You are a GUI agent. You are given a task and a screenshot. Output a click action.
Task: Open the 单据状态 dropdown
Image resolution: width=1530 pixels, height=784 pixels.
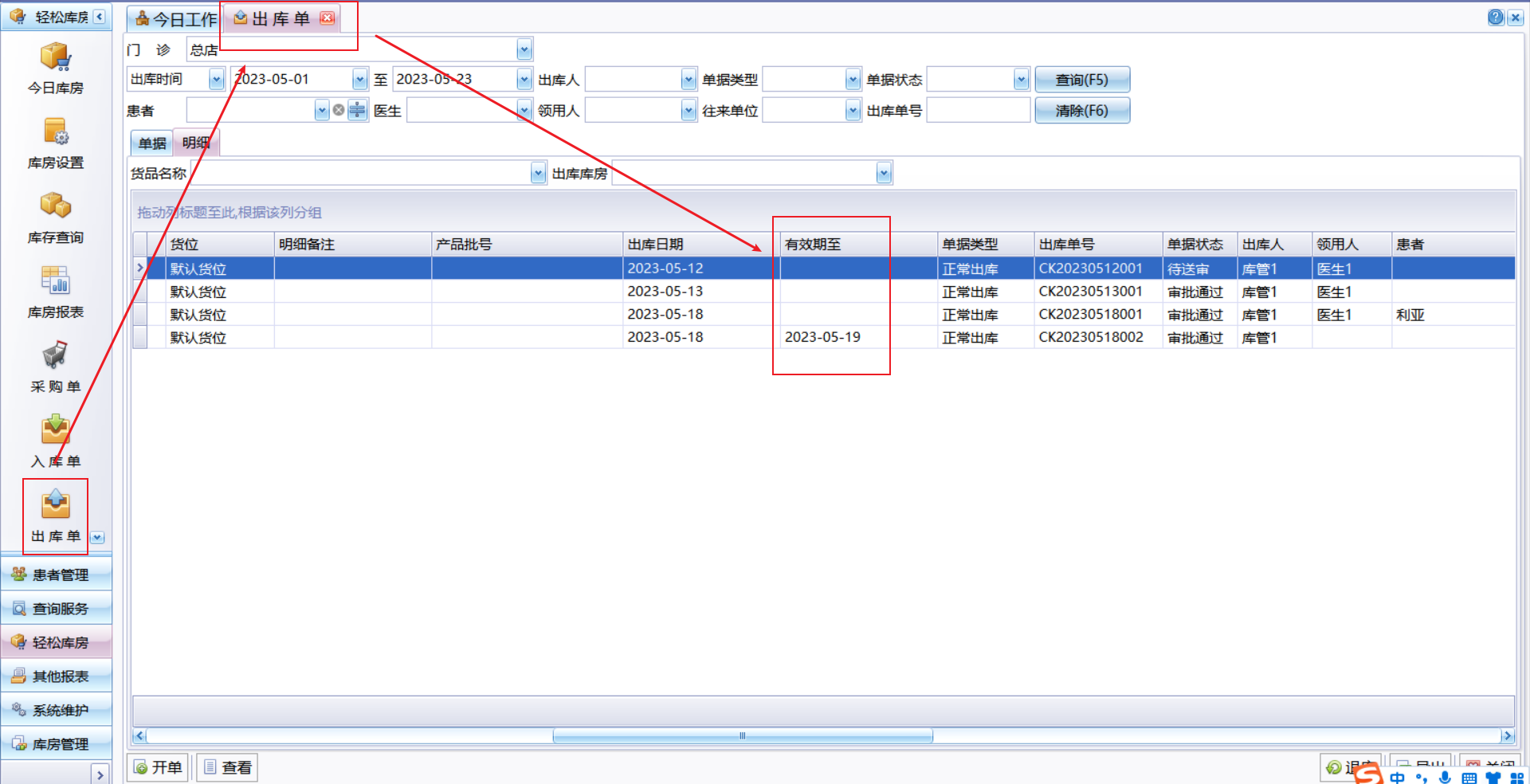(1022, 79)
